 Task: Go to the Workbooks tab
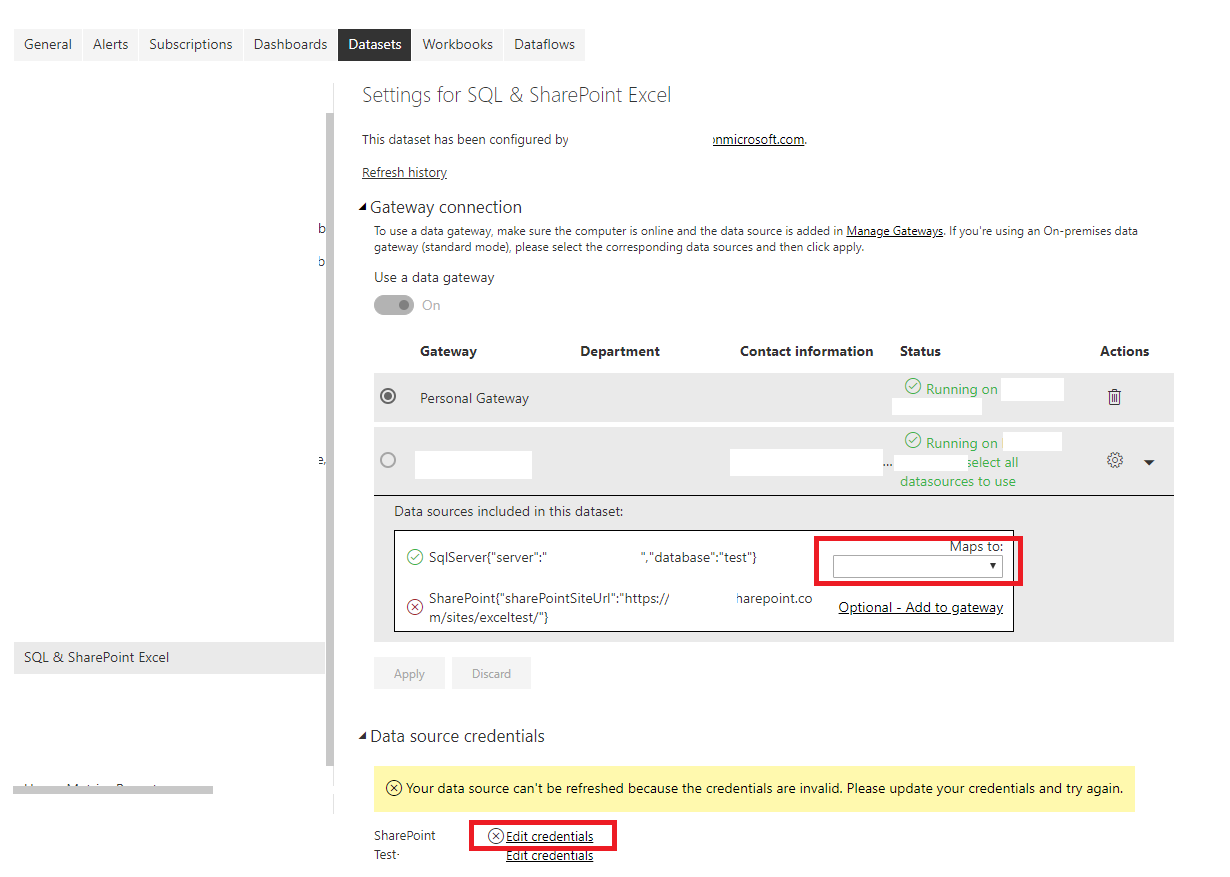(x=458, y=44)
